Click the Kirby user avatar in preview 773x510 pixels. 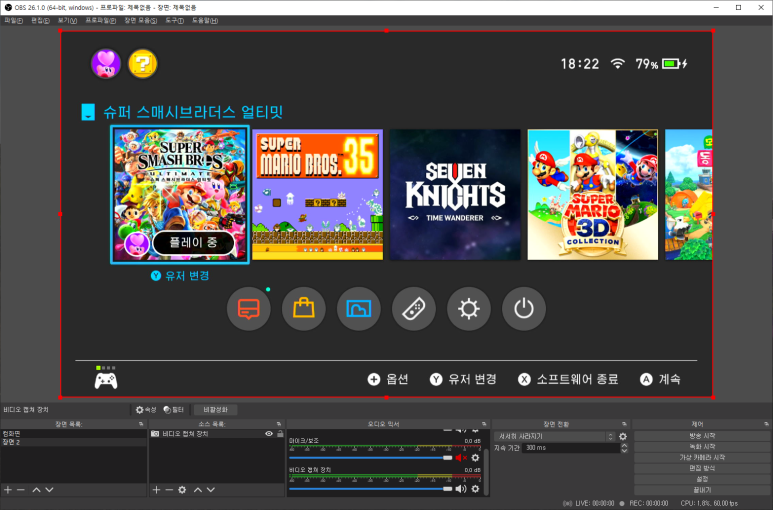click(x=106, y=64)
